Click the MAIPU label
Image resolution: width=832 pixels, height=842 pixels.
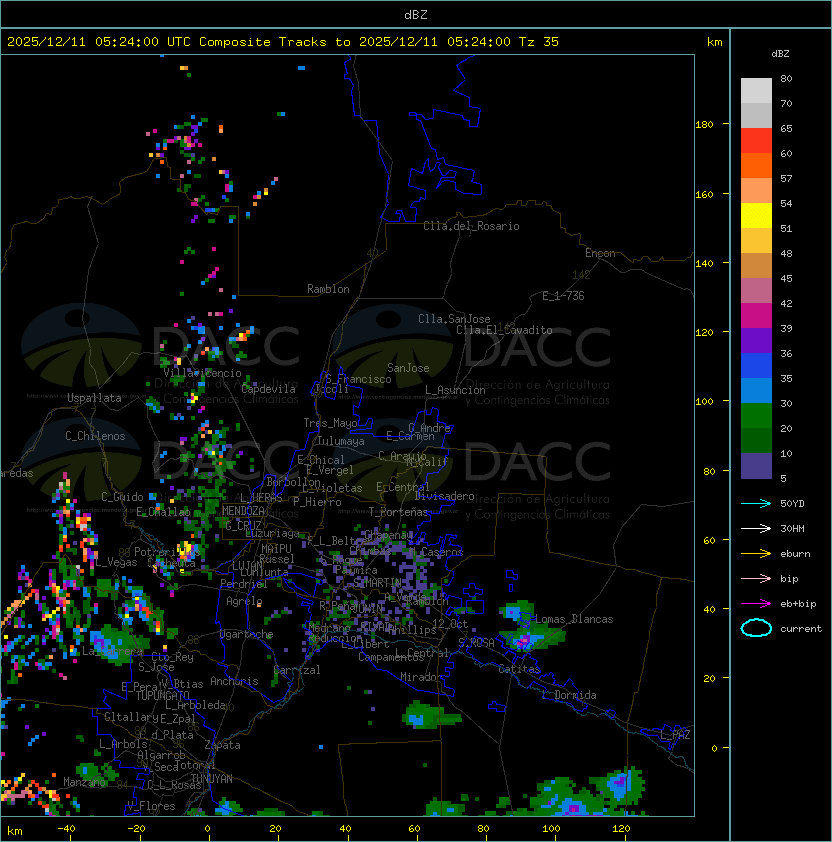(x=276, y=549)
